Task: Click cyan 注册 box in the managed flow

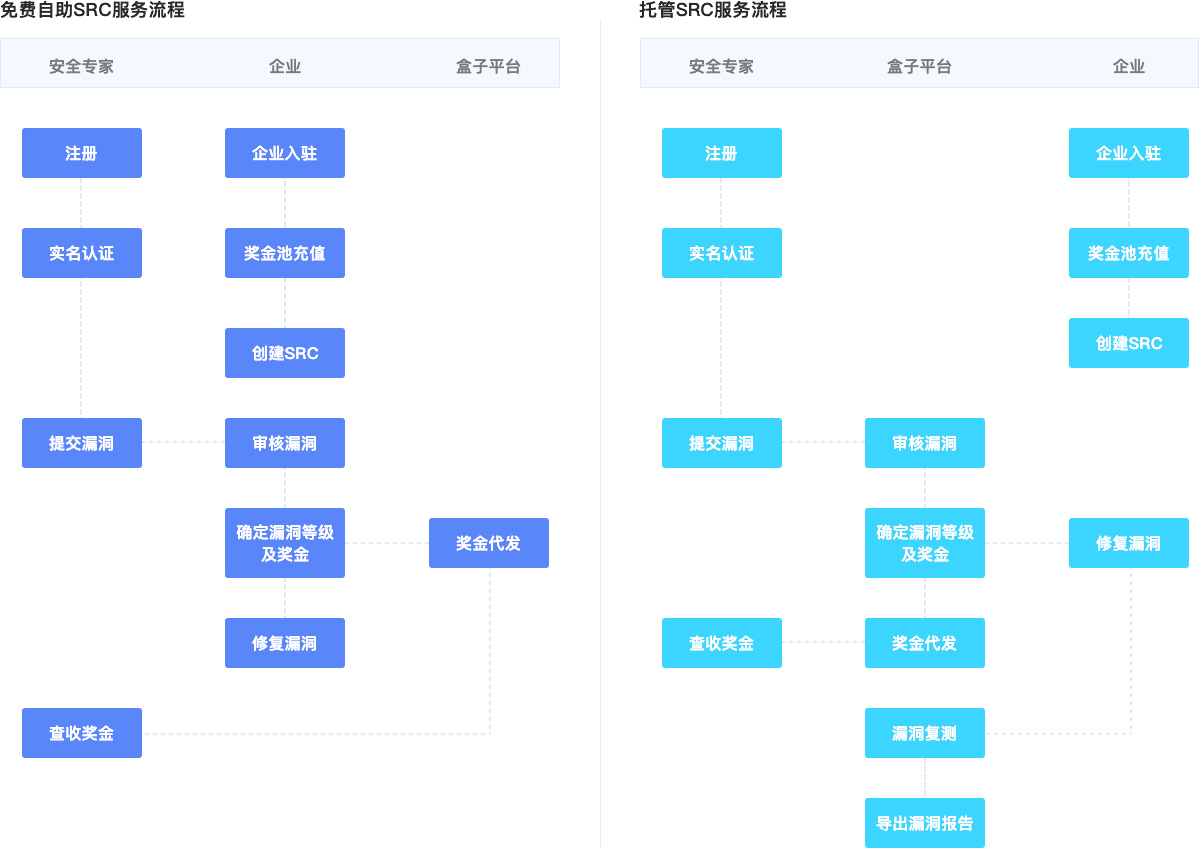Action: tap(721, 153)
